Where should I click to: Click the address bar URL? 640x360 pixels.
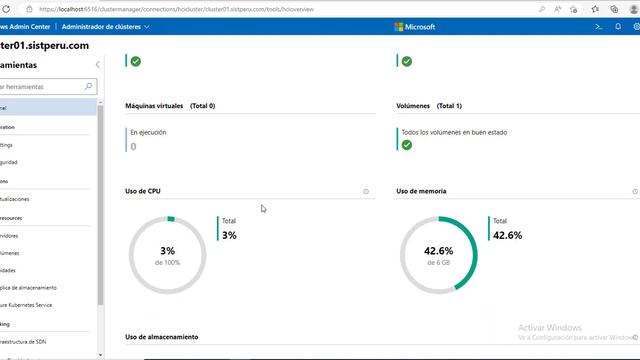click(x=176, y=9)
